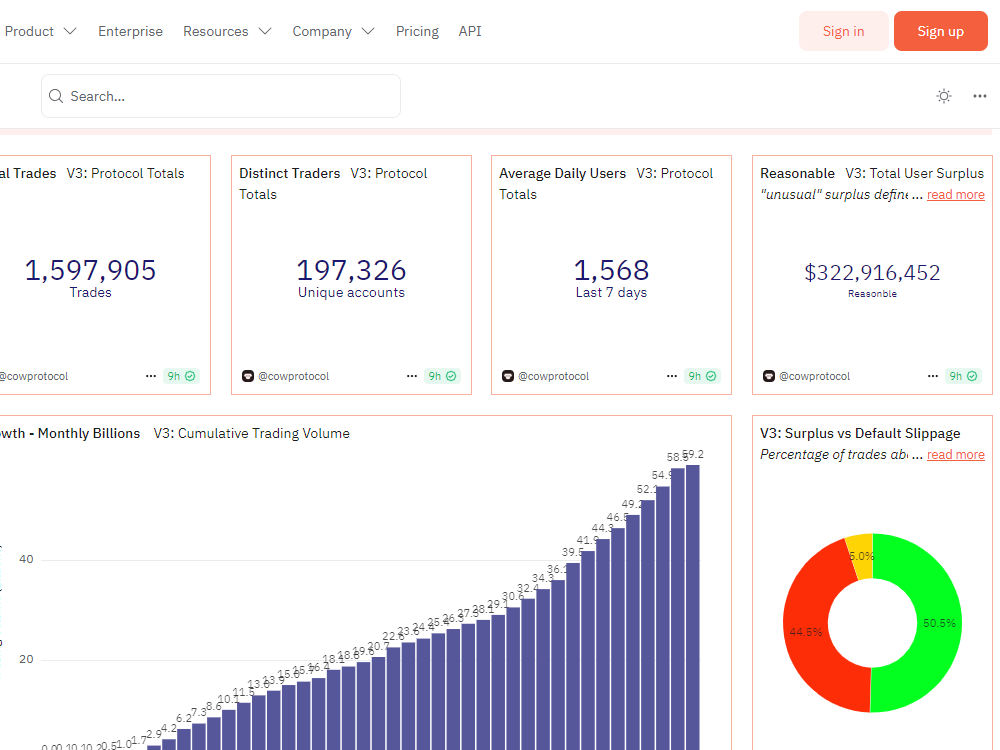Open V3: Cumulative Trading Volume query link
Viewport: 1000px width, 750px height.
tap(251, 434)
